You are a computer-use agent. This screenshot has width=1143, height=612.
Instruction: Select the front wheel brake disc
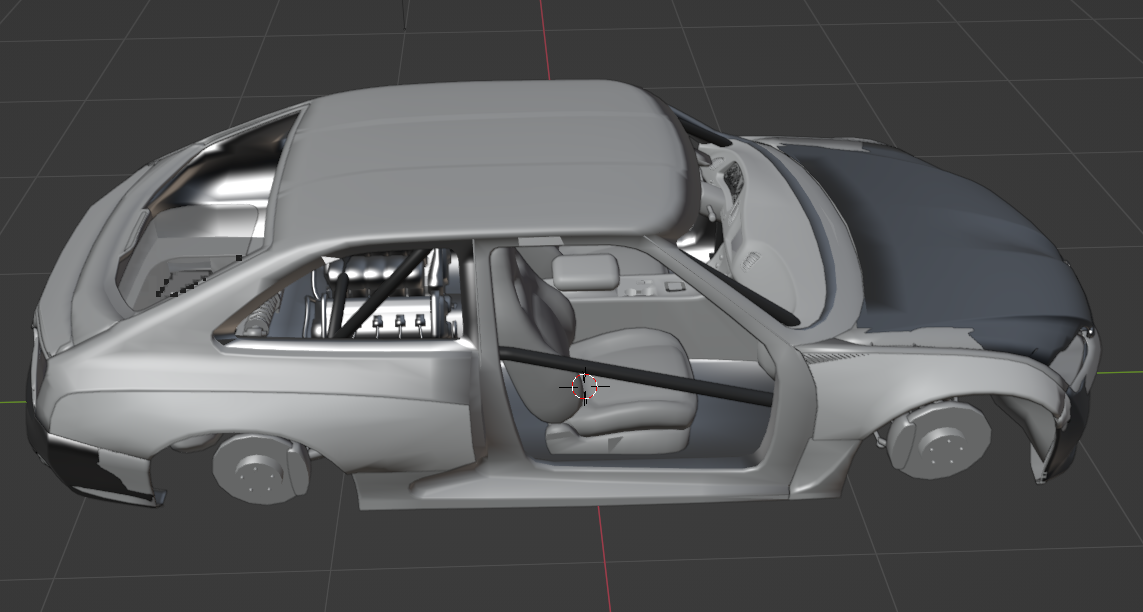tap(940, 441)
